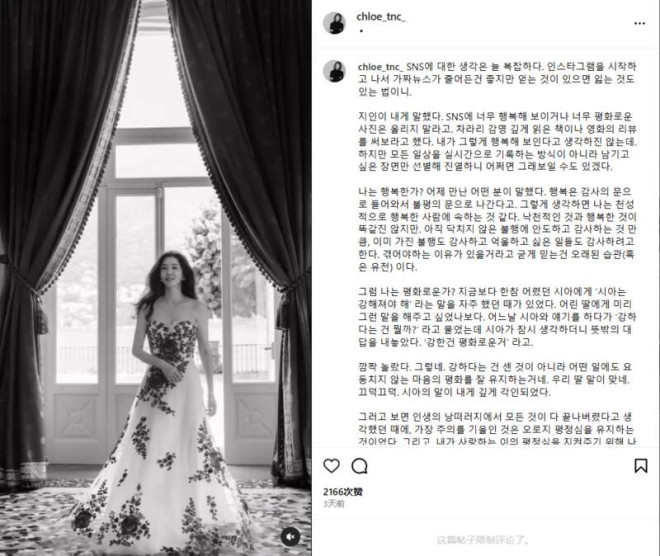Save post with the bookmark icon
Viewport: 660px width, 556px height.
641,466
